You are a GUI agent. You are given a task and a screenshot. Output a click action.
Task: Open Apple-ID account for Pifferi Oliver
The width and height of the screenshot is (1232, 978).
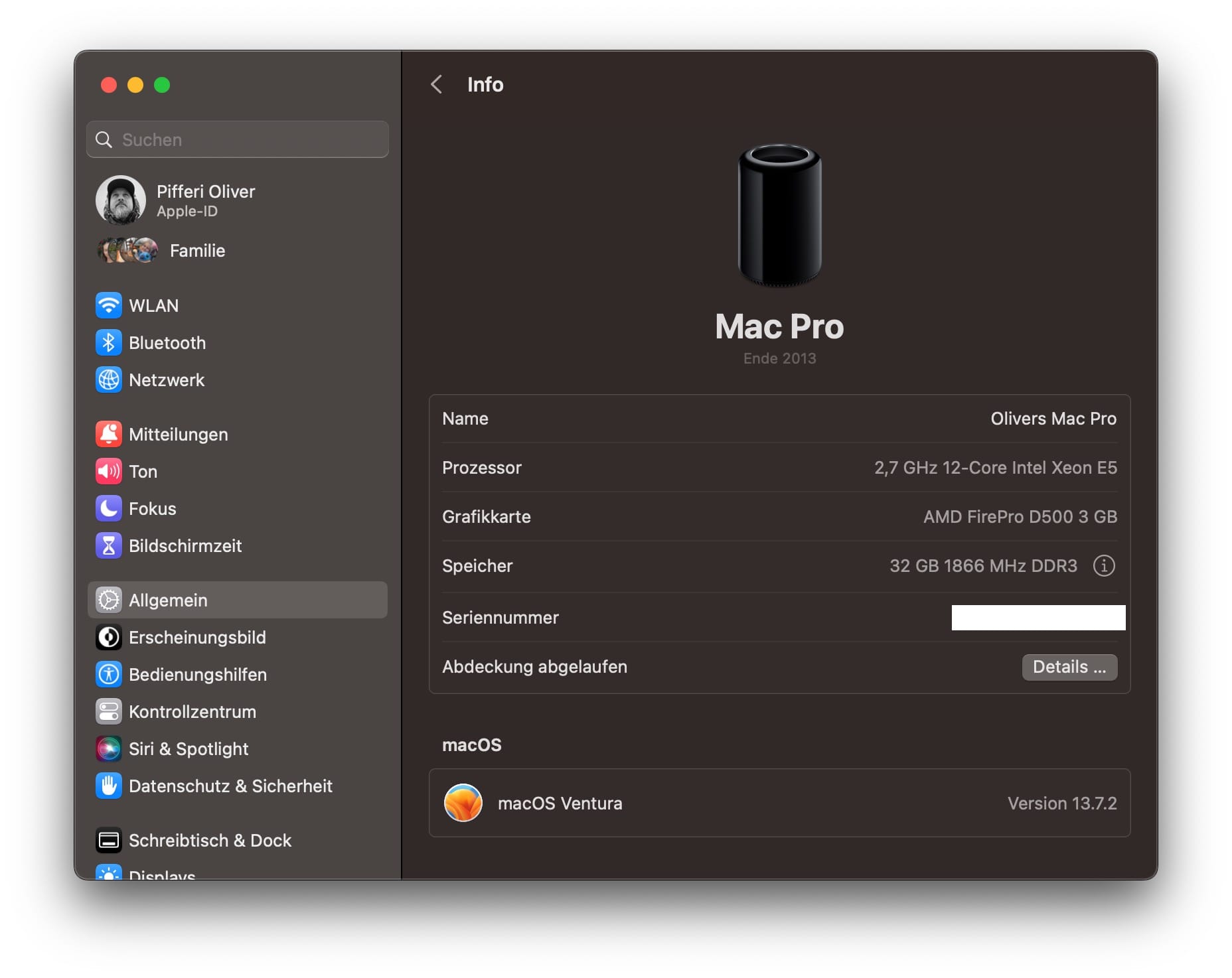(238, 200)
